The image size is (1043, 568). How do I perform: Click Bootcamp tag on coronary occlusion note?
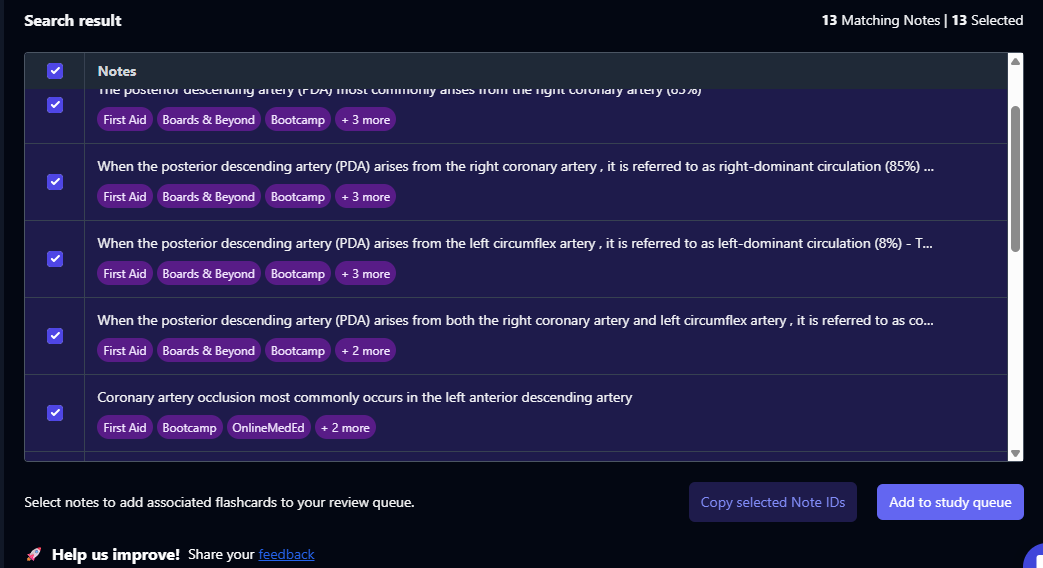click(x=189, y=428)
